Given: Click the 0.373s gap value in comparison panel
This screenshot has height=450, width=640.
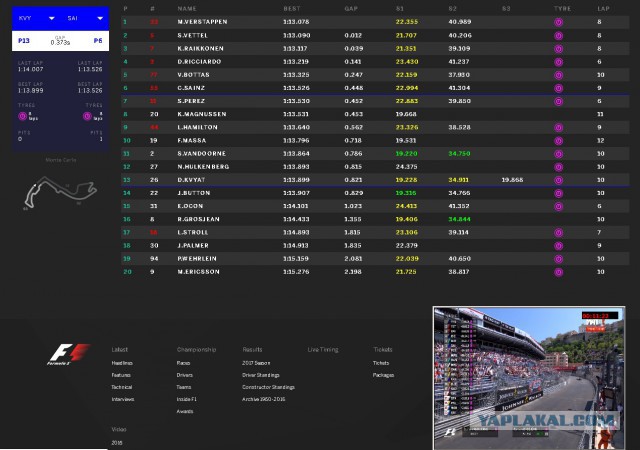Looking at the screenshot, I should click(60, 42).
